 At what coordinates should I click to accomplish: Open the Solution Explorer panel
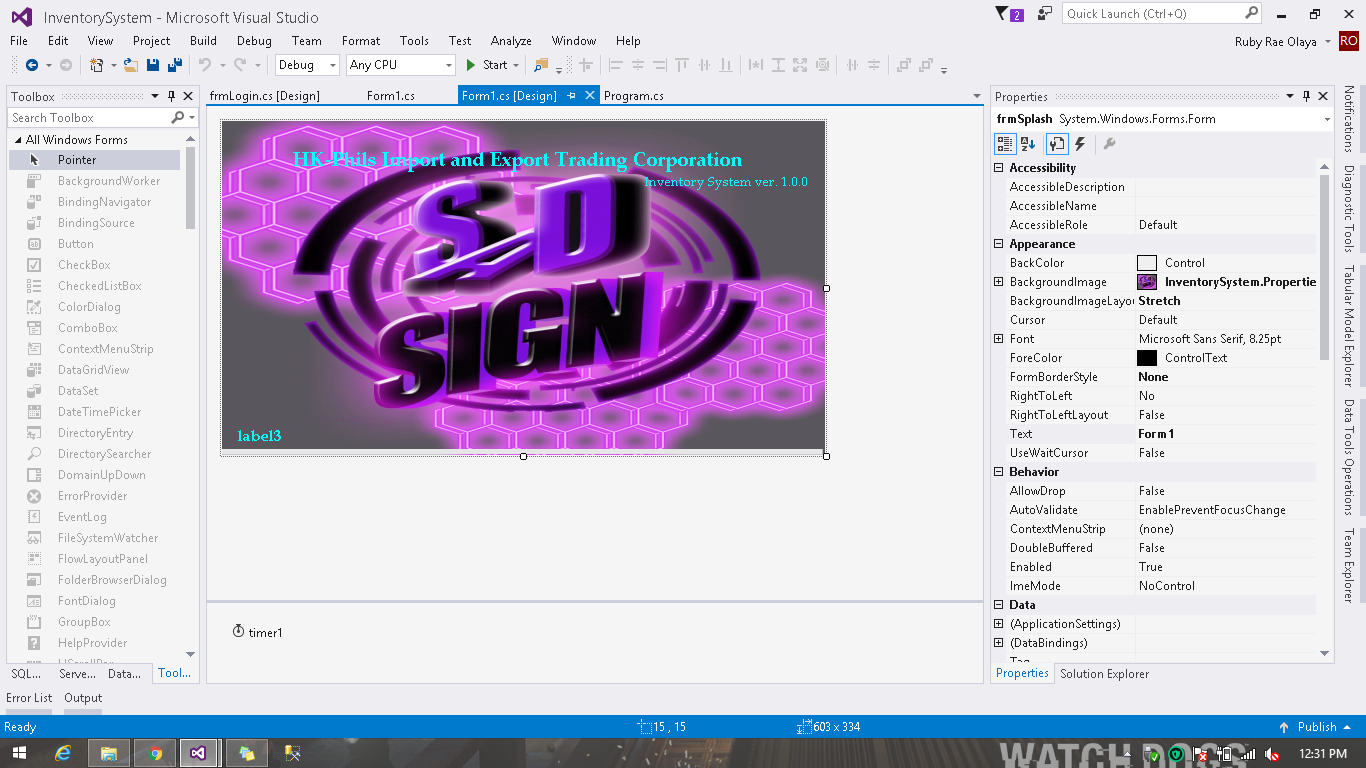coord(1104,673)
